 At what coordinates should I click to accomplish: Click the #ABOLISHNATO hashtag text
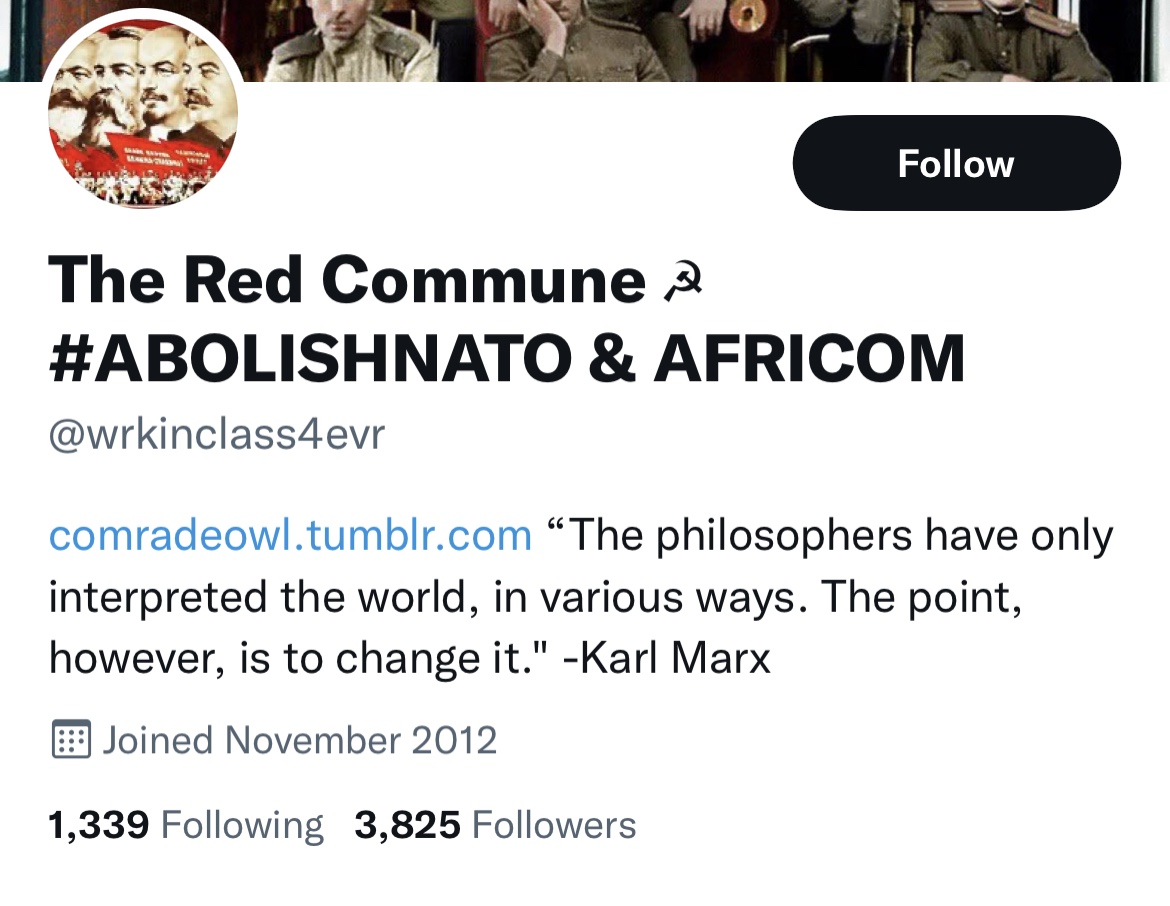point(310,358)
